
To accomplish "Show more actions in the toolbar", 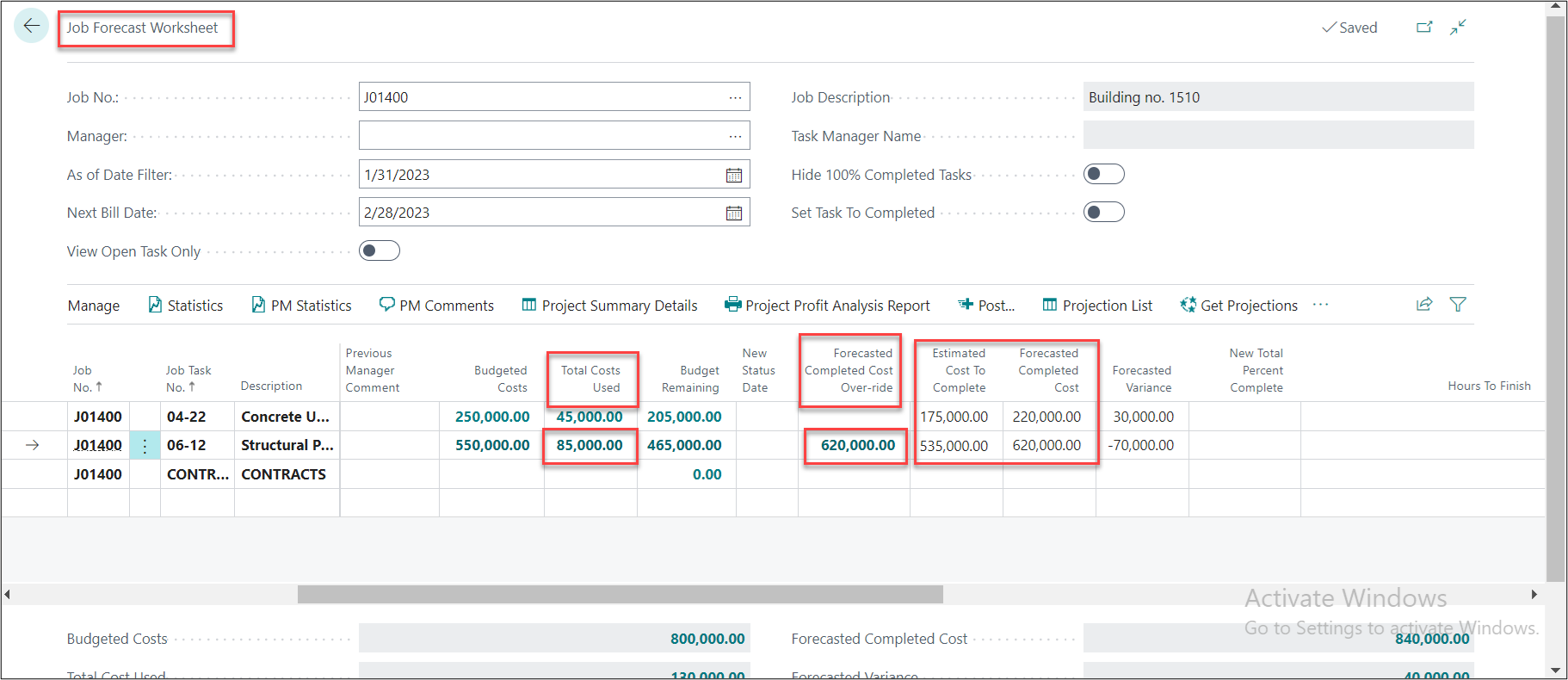I will (1320, 305).
